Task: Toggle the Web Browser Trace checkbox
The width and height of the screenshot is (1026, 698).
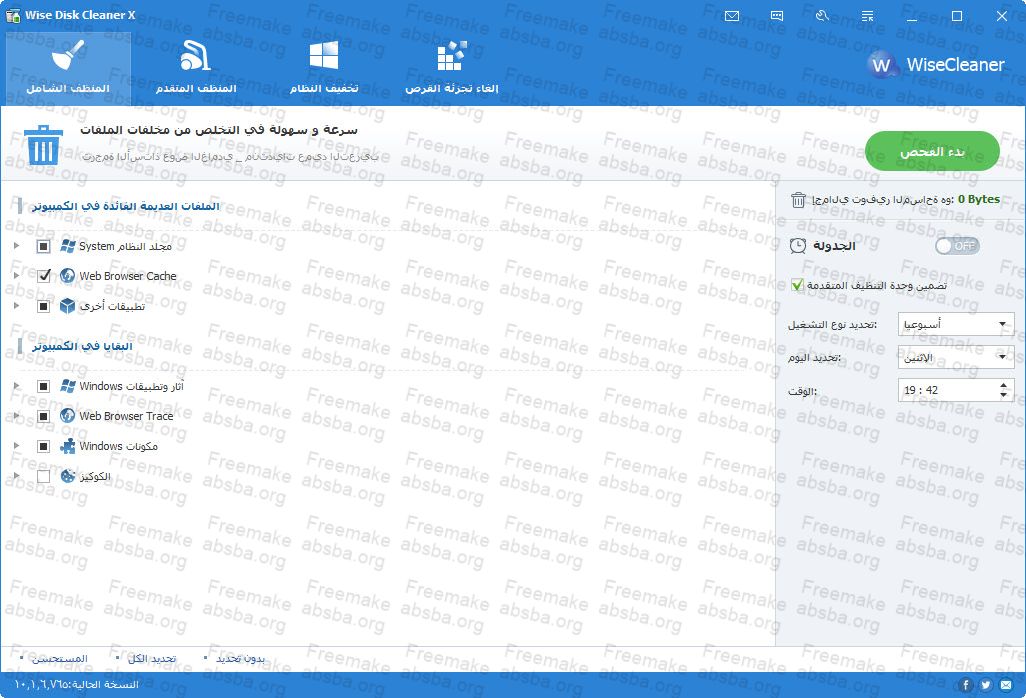Action: click(43, 415)
